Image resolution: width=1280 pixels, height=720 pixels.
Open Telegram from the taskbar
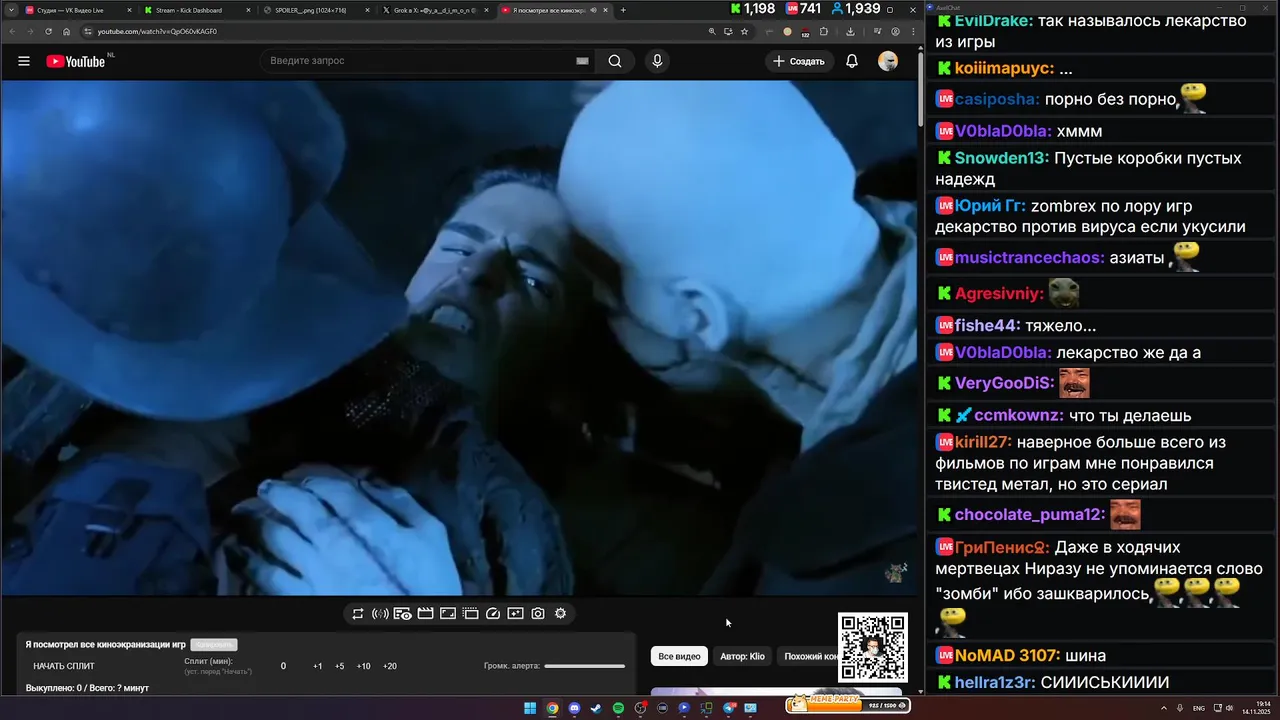point(729,708)
